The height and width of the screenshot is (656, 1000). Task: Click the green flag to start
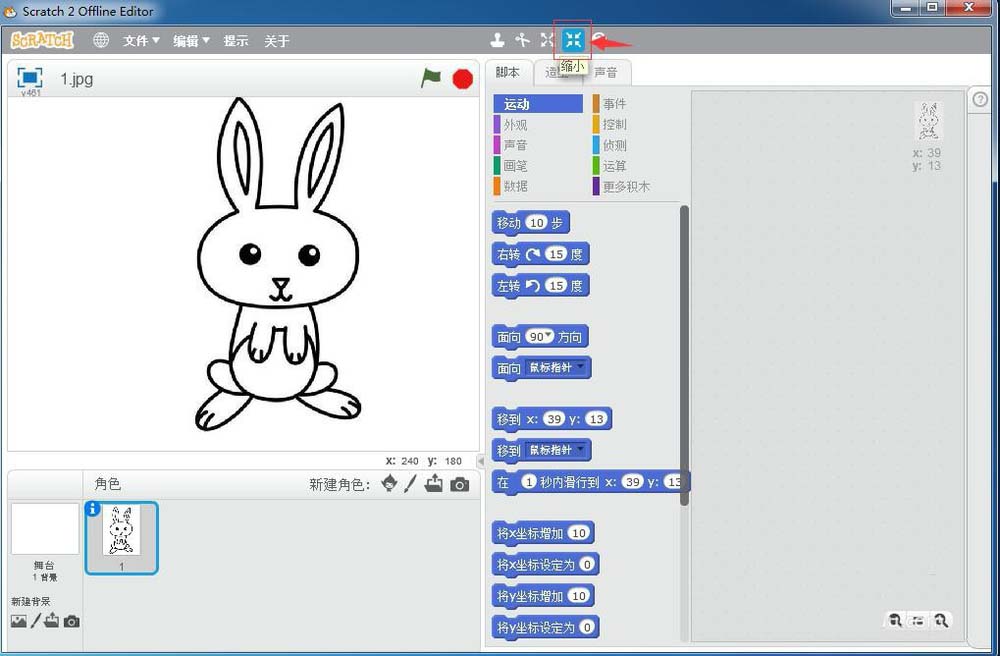click(431, 78)
